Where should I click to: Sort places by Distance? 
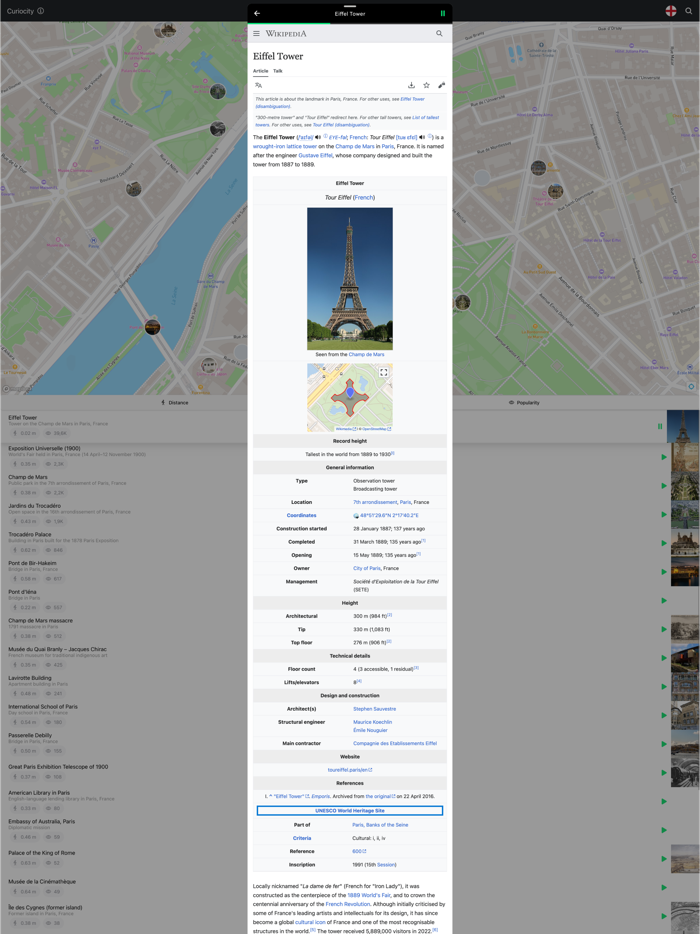coord(175,403)
